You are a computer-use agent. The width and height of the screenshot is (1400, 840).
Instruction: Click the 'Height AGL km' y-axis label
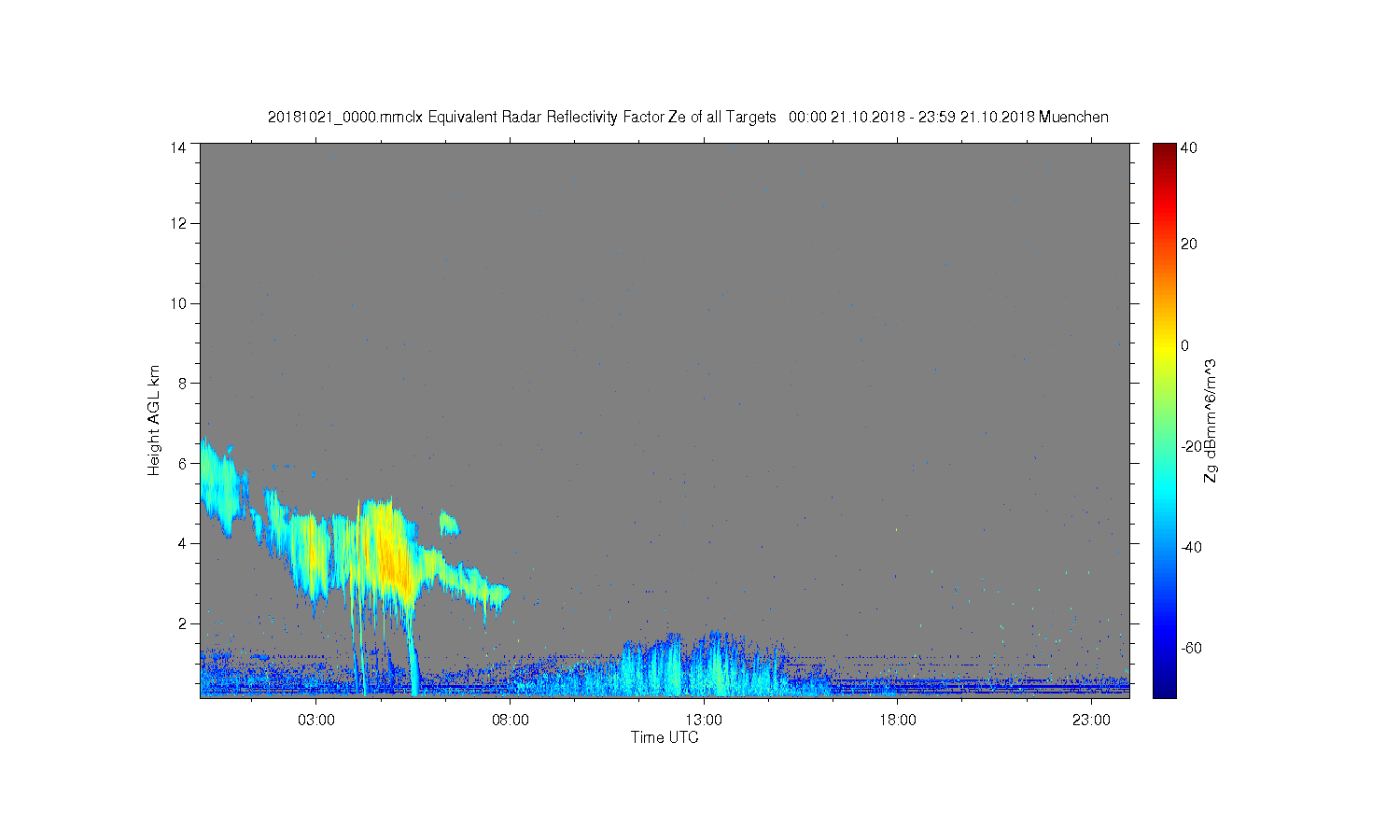154,420
